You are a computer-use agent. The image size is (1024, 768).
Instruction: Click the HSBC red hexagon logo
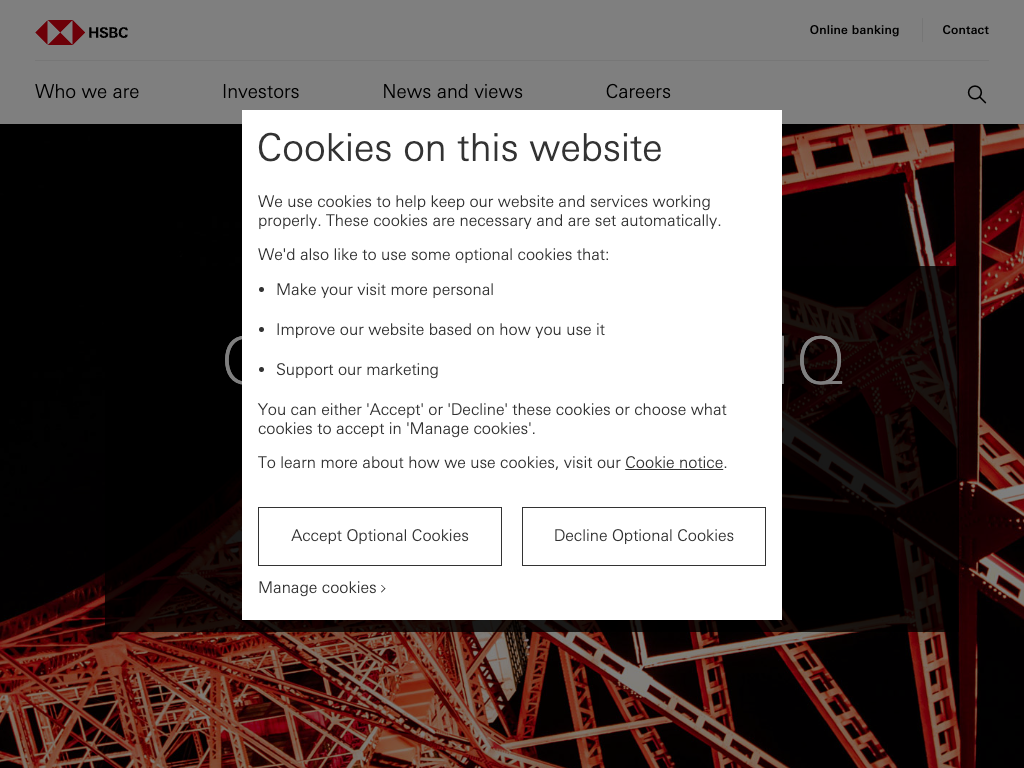pos(59,33)
